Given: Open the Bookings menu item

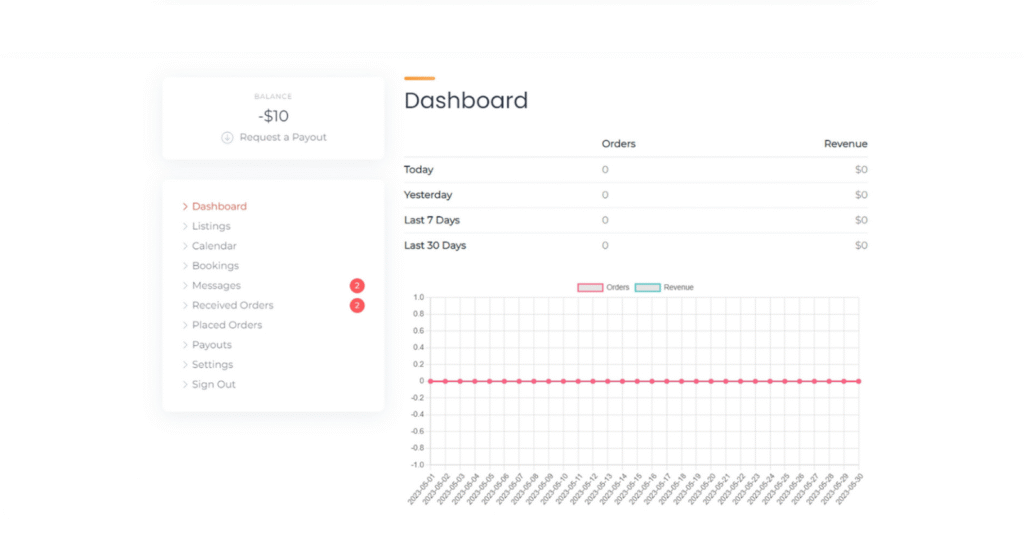Looking at the screenshot, I should [x=215, y=266].
